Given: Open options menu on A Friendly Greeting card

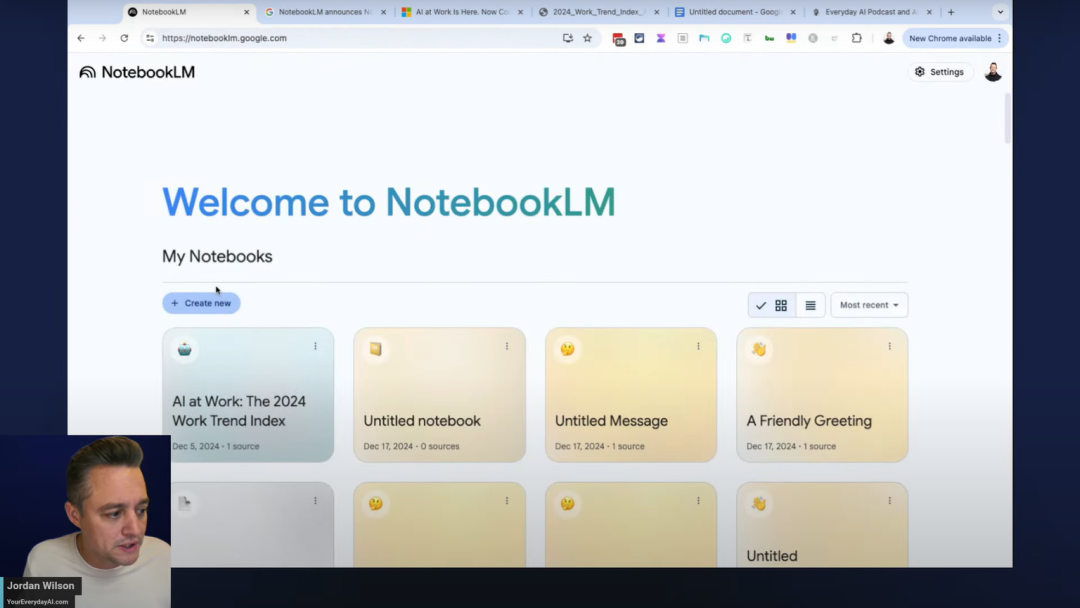Looking at the screenshot, I should click(x=889, y=347).
